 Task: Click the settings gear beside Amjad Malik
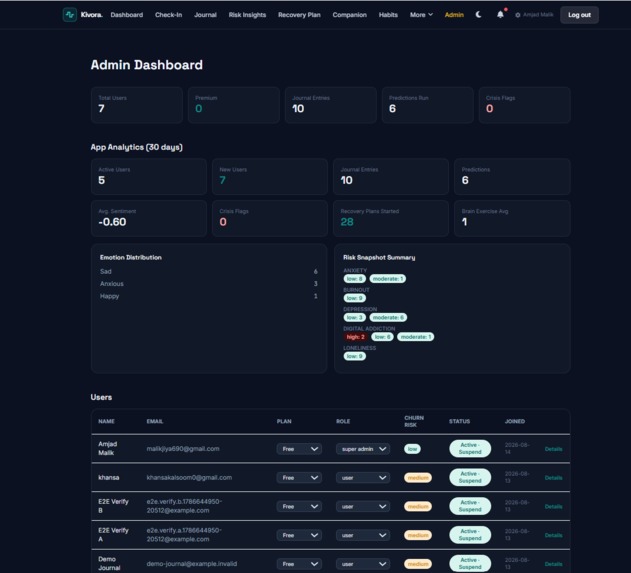(518, 15)
